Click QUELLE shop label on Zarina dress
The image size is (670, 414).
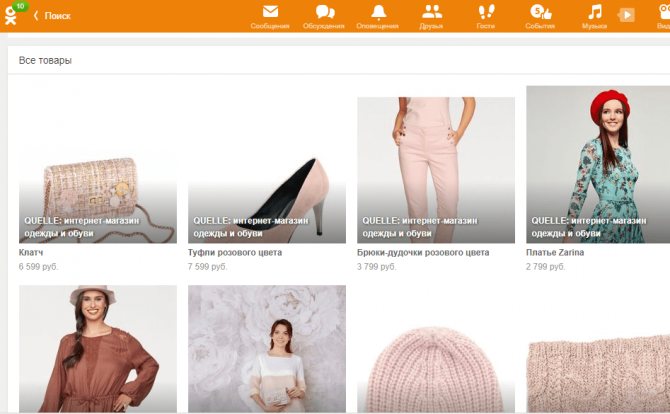coord(589,227)
